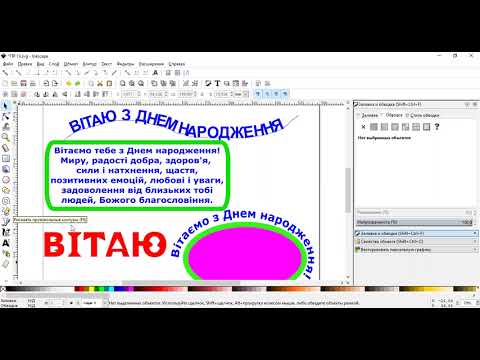This screenshot has height=360, width=480.
Task: Click the Paste clipboard icon
Action: pyautogui.click(x=109, y=83)
